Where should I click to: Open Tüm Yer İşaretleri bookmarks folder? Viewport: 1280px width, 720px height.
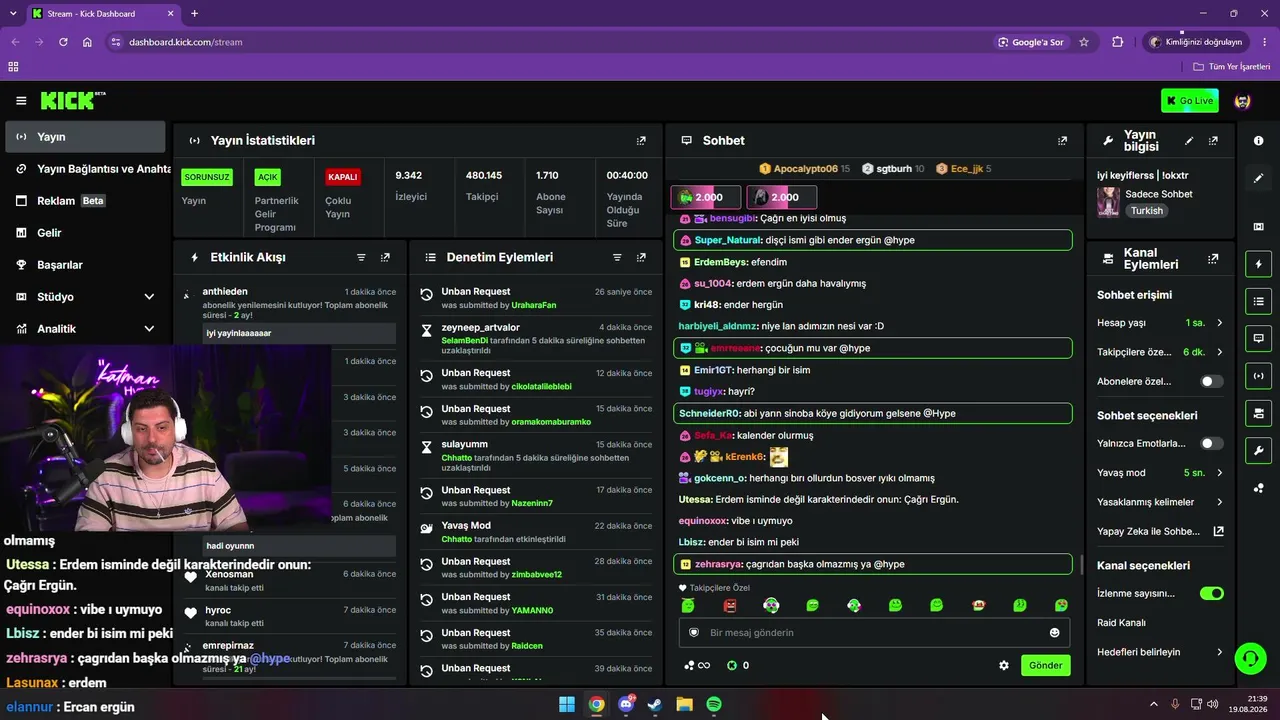click(x=1231, y=66)
